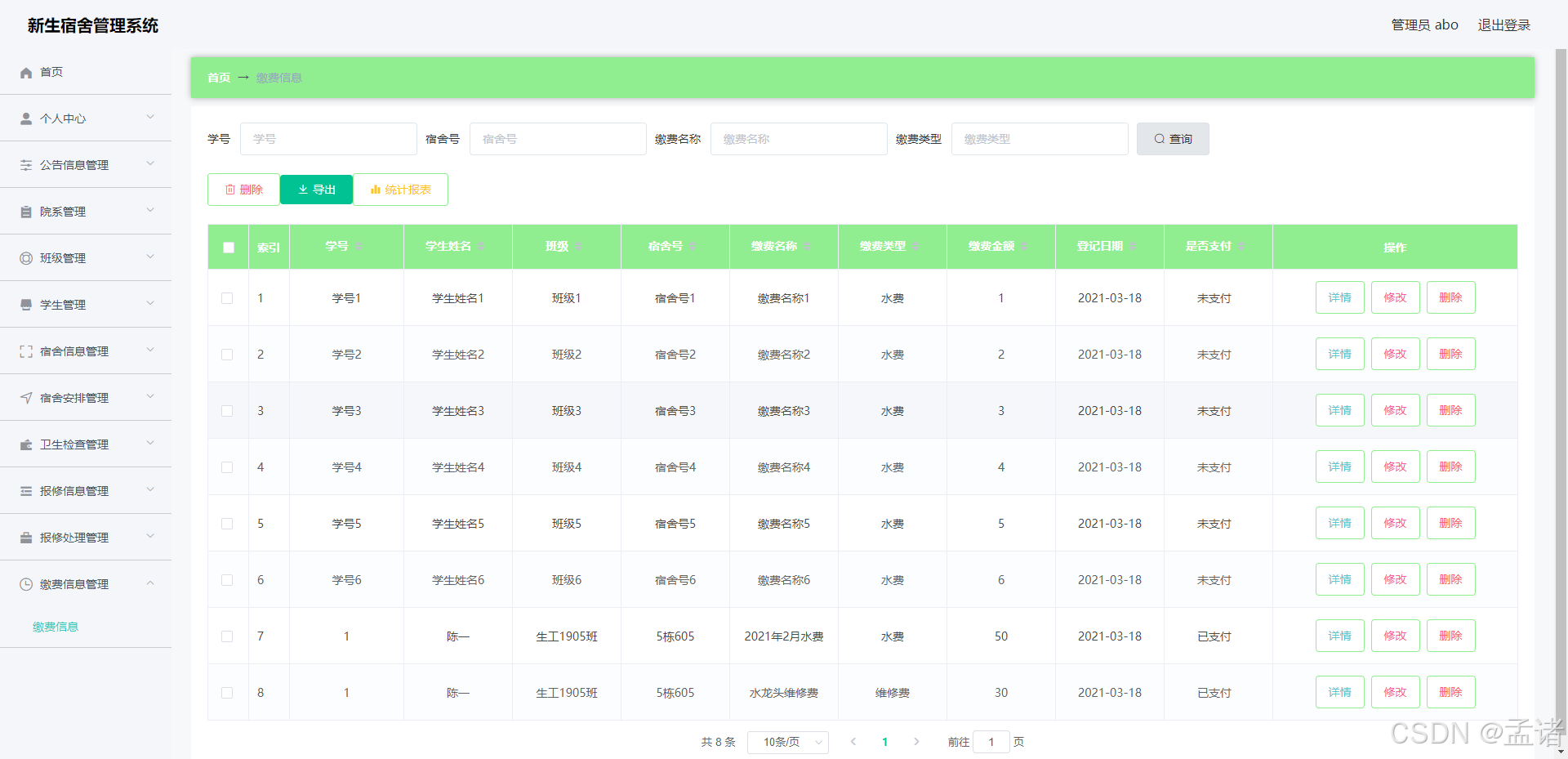The image size is (1568, 759).
Task: Click the icon next to 卫生检查管理
Action: pos(26,445)
